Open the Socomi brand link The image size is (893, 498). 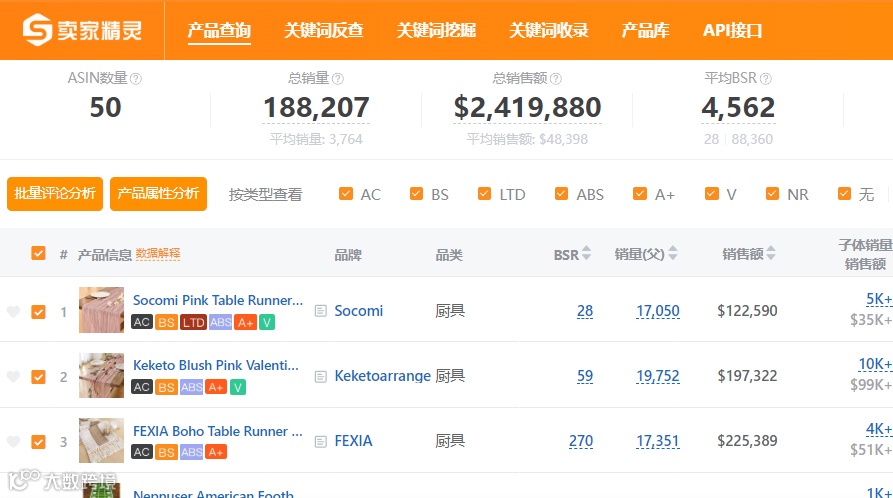pos(358,311)
